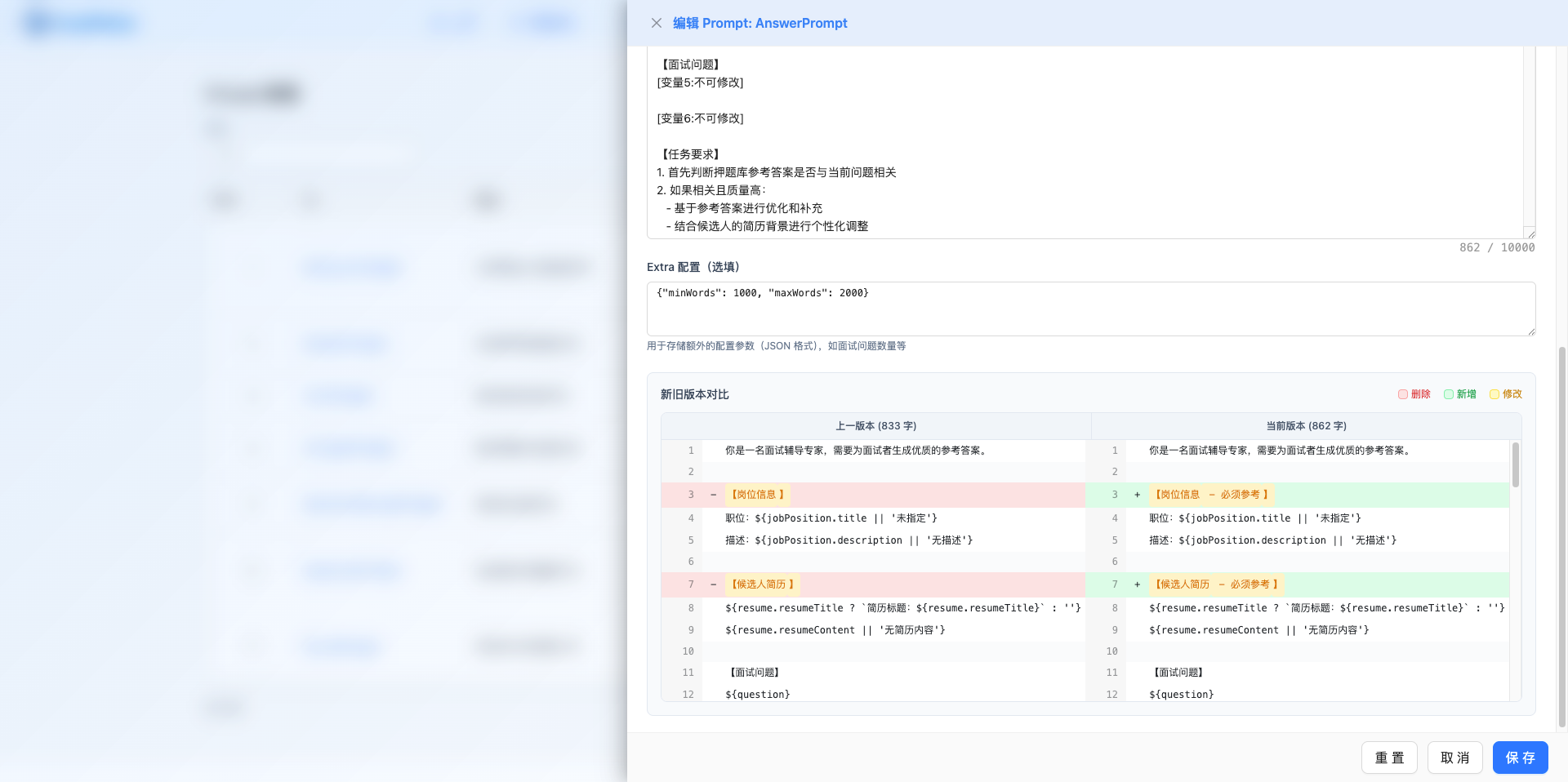Click the plus marker beside 【候选人简历 − 必须参考】
The height and width of the screenshot is (782, 1568).
tap(1137, 584)
